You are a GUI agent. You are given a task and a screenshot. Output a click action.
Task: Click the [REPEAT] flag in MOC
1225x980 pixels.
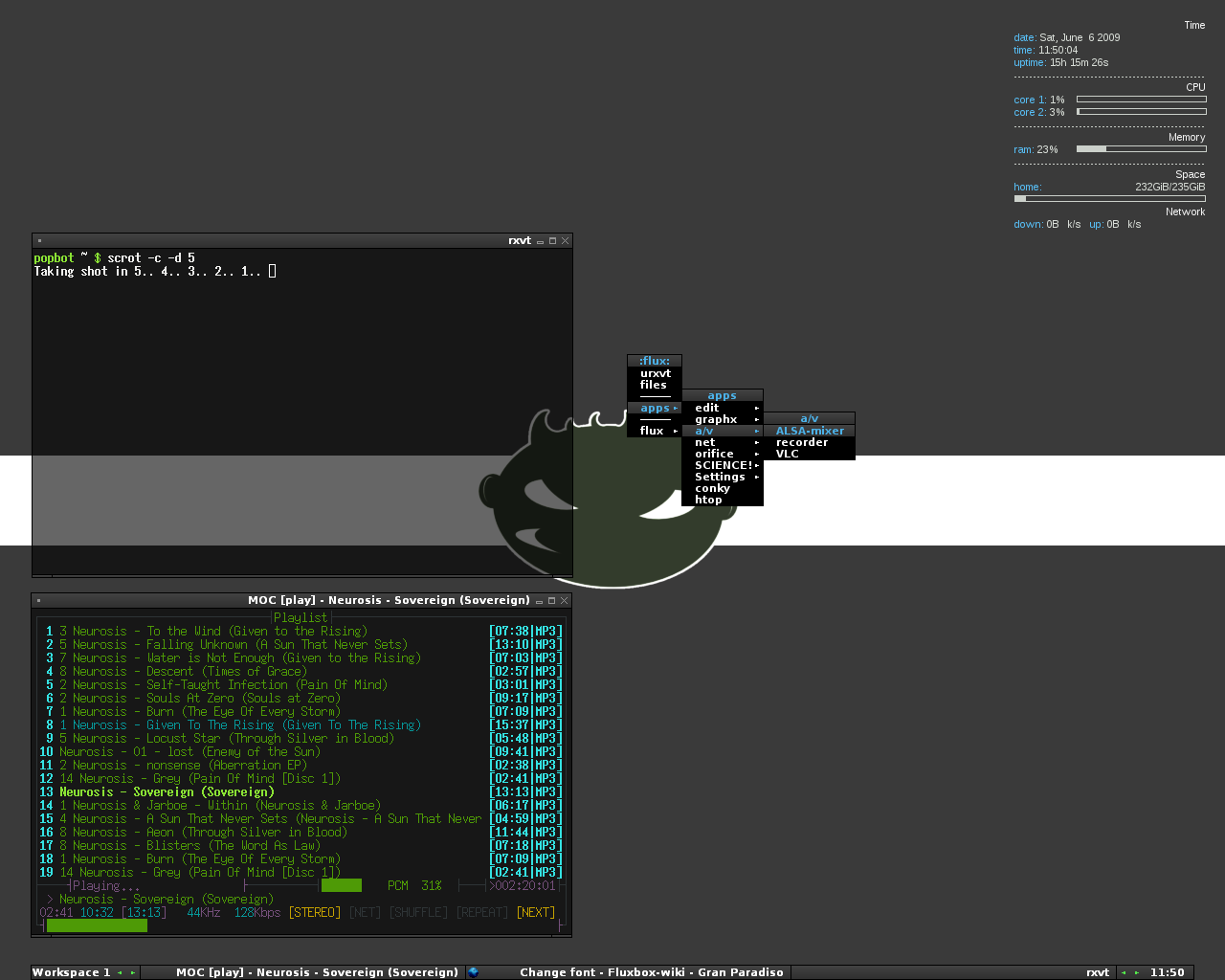point(482,912)
